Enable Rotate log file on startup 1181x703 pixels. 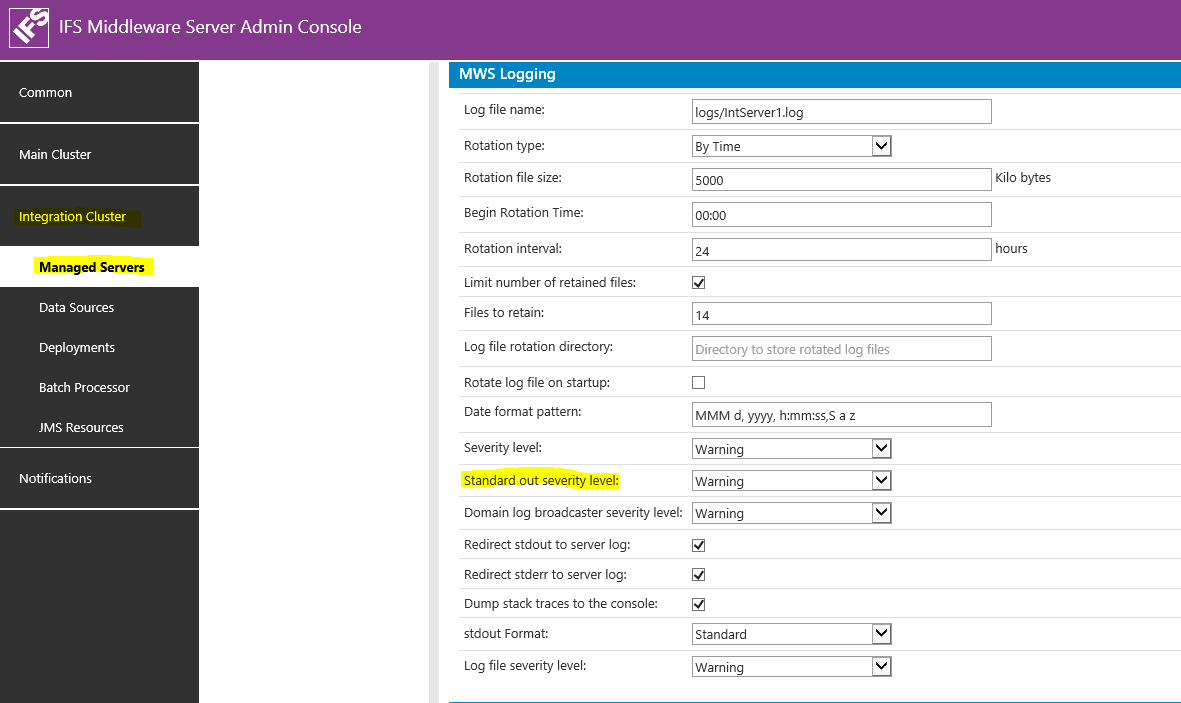[699, 382]
